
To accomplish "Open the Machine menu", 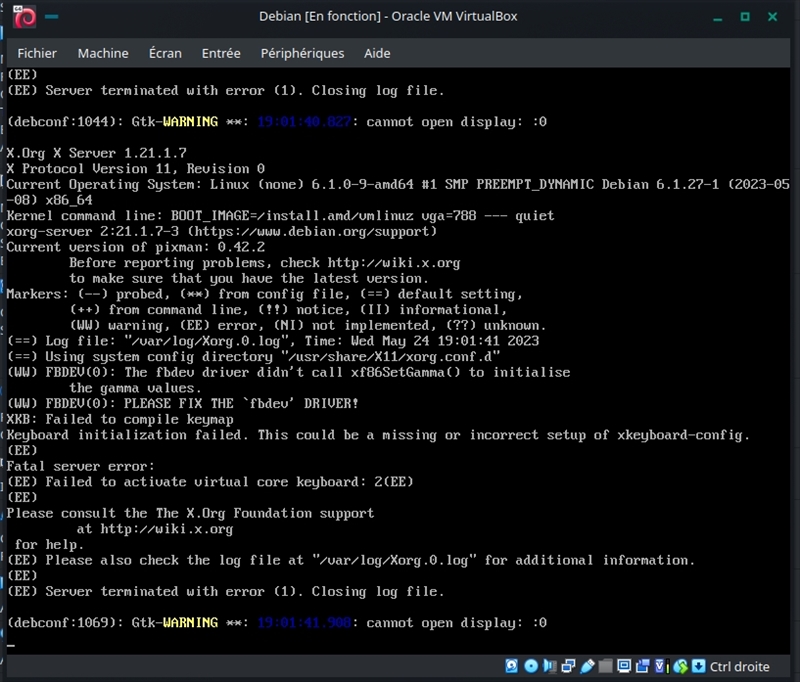I will click(103, 53).
